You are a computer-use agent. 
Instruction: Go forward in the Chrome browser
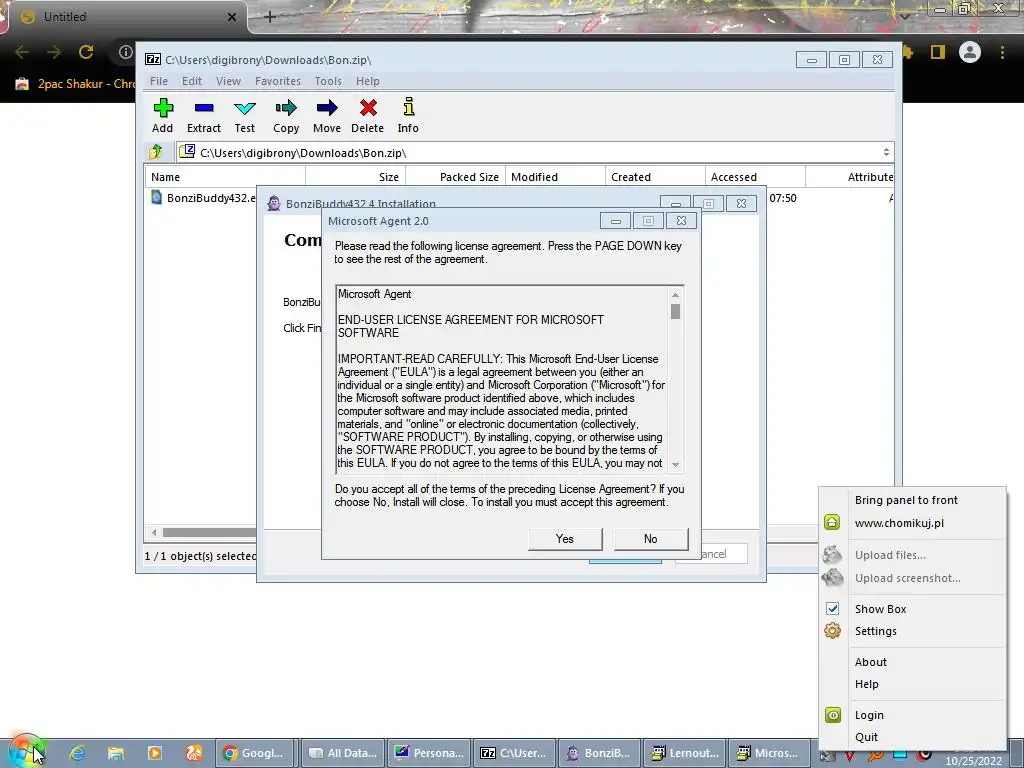[54, 52]
